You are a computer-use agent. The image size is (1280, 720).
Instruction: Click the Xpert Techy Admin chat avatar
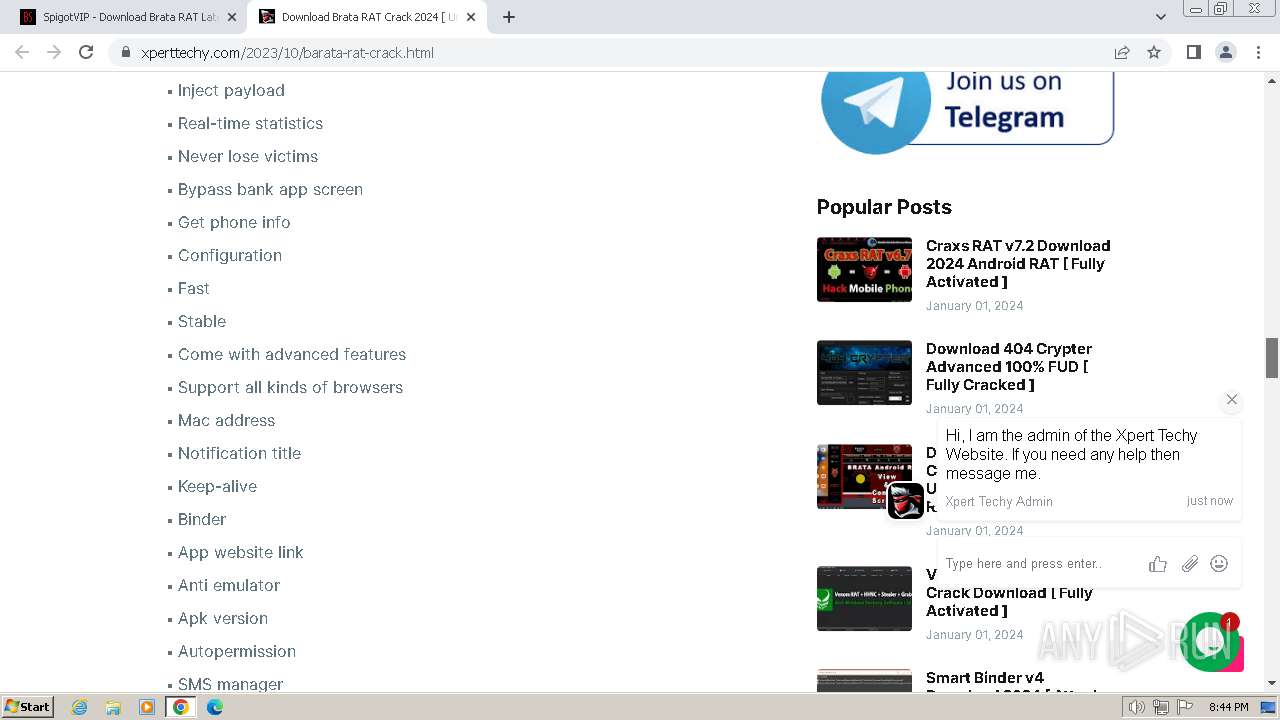click(906, 500)
